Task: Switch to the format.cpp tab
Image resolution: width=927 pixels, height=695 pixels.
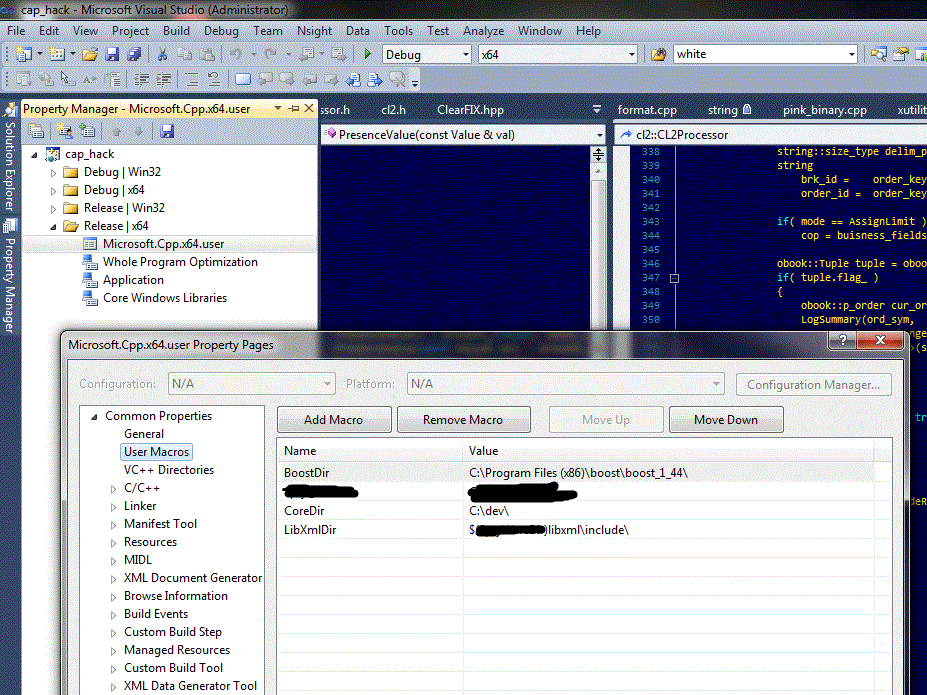Action: (x=647, y=110)
